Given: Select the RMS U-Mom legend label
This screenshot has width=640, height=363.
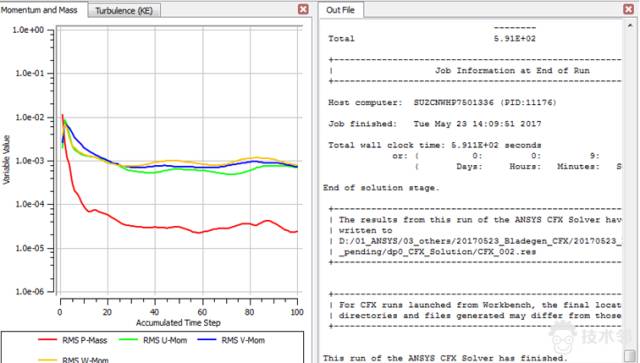Looking at the screenshot, I should click(x=165, y=340).
